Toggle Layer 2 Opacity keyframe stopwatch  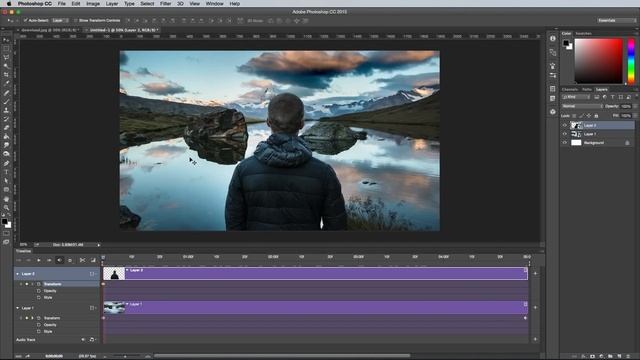coord(39,291)
